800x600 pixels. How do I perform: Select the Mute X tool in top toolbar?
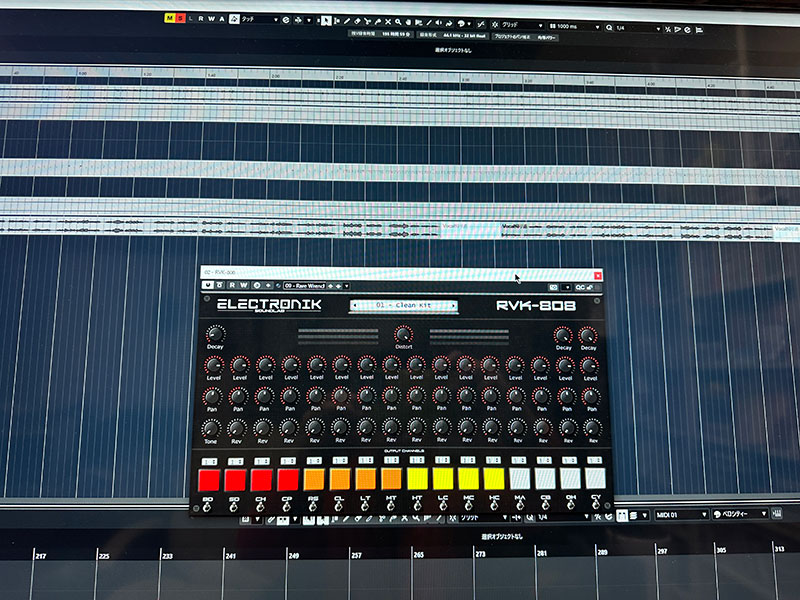[x=388, y=22]
